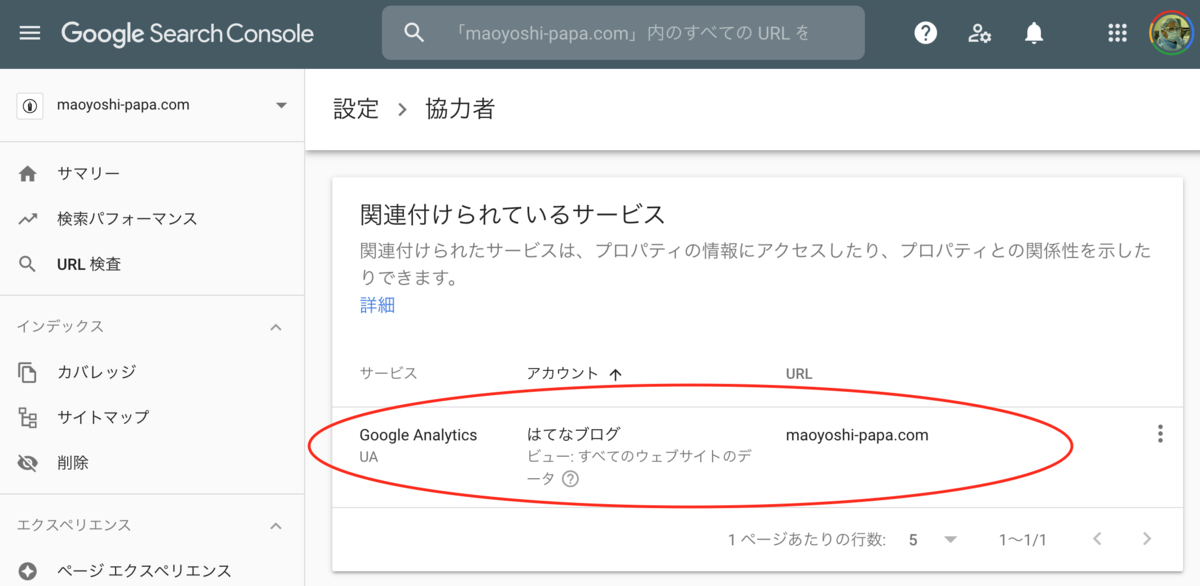1200x586 pixels.
Task: Open 検索パフォーマンス in sidebar
Action: (127, 219)
